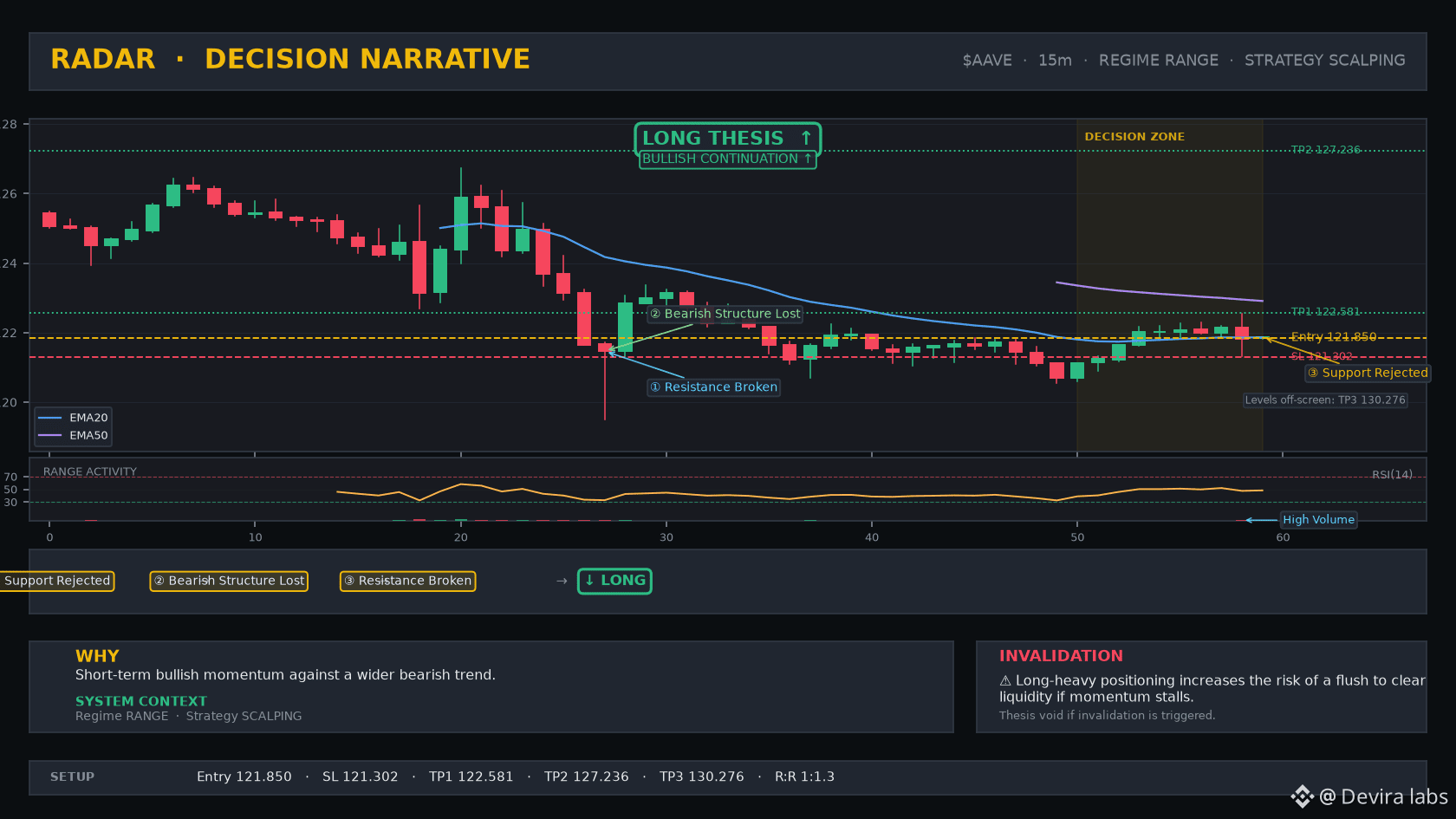
Task: Click the Levels off-screen TP3 note
Action: click(x=1325, y=400)
